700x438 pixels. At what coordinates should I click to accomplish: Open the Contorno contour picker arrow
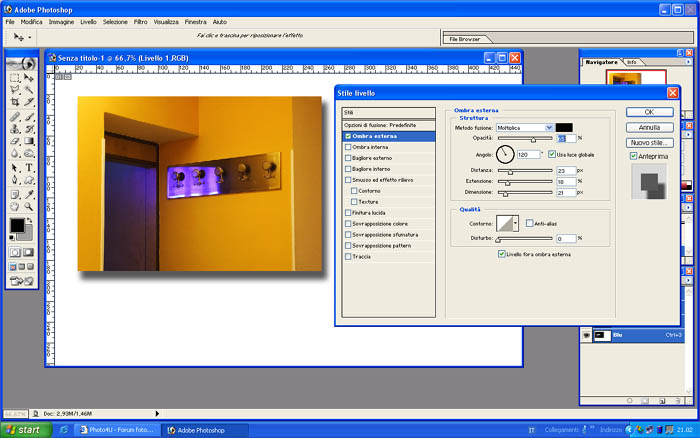(x=516, y=223)
